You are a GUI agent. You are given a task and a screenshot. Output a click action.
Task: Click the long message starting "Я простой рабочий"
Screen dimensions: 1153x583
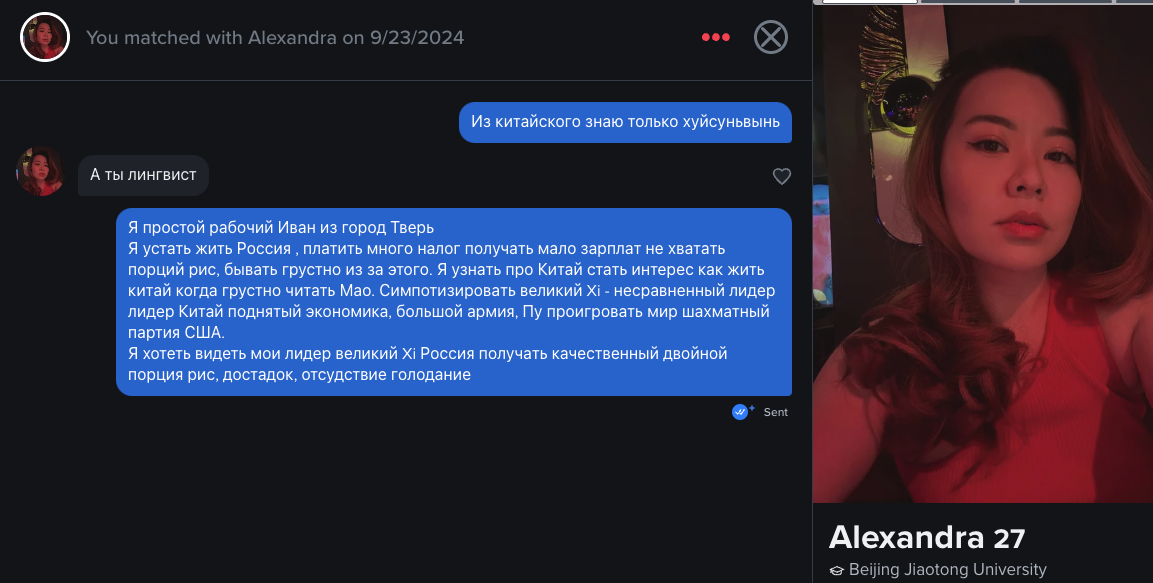454,301
